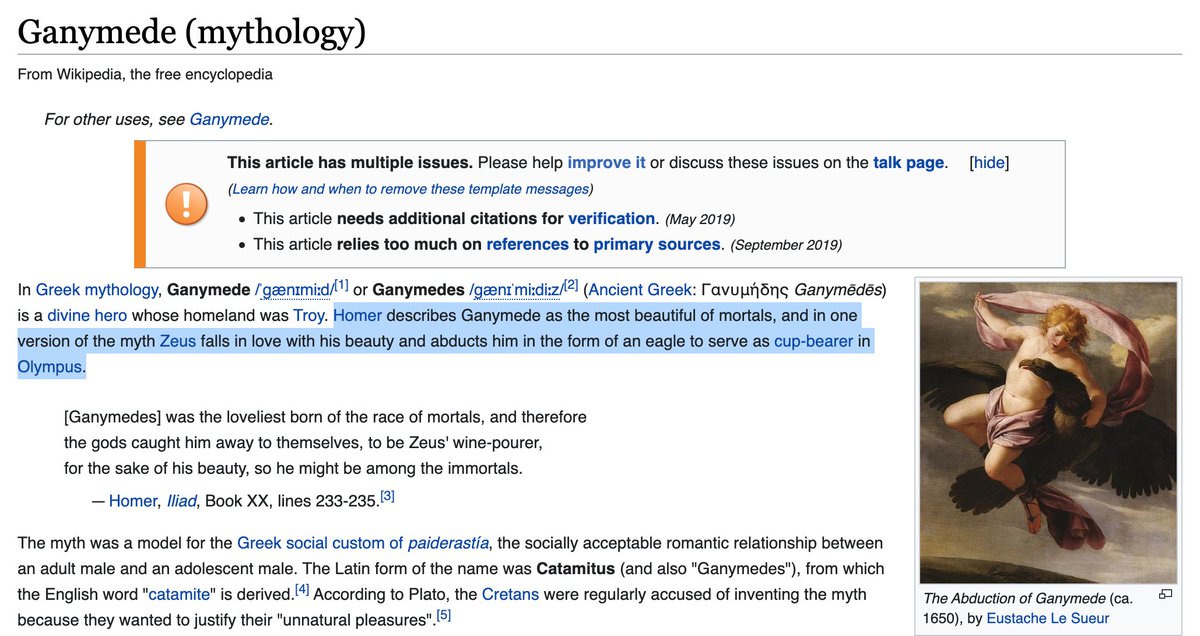Viewport: 1200px width, 636px height.
Task: Follow the 'Troy' link
Action: coord(309,315)
